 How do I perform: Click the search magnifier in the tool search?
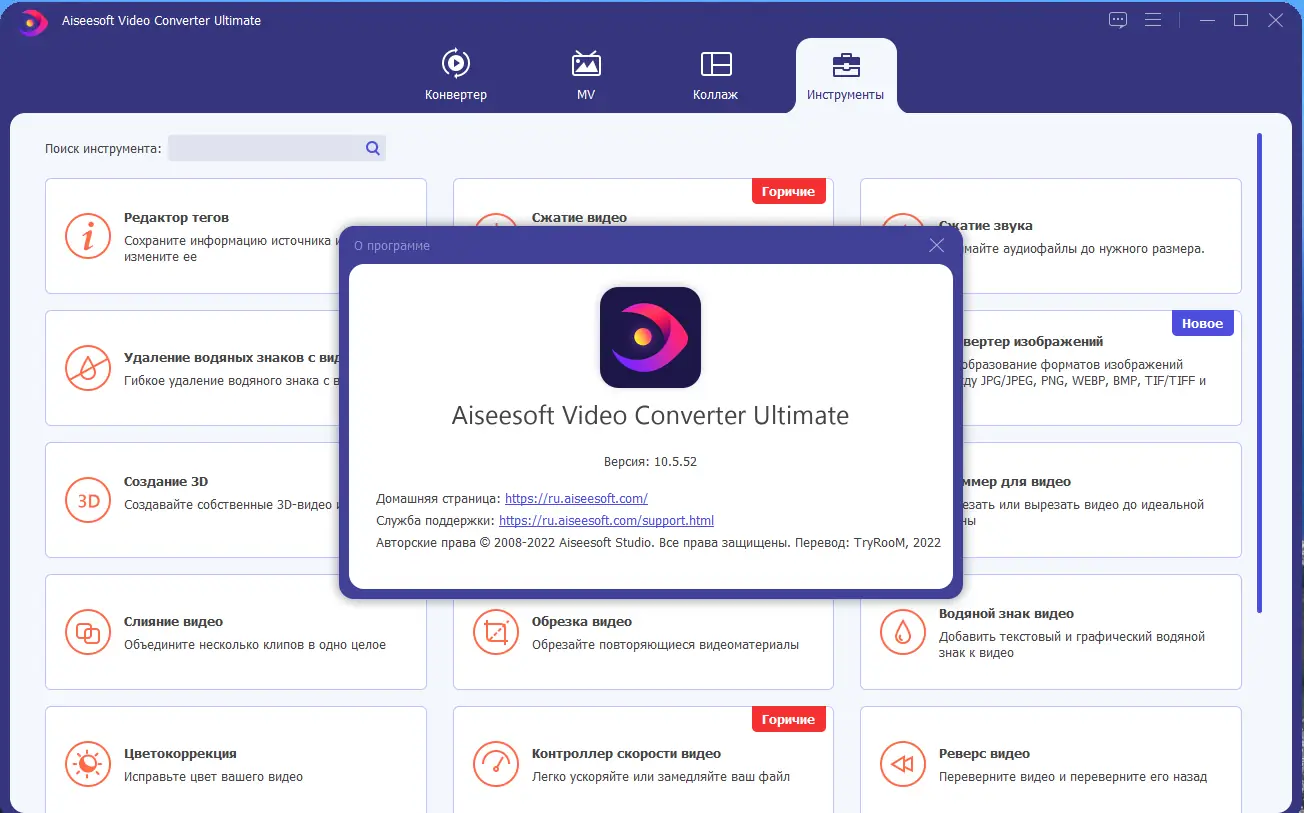(372, 147)
